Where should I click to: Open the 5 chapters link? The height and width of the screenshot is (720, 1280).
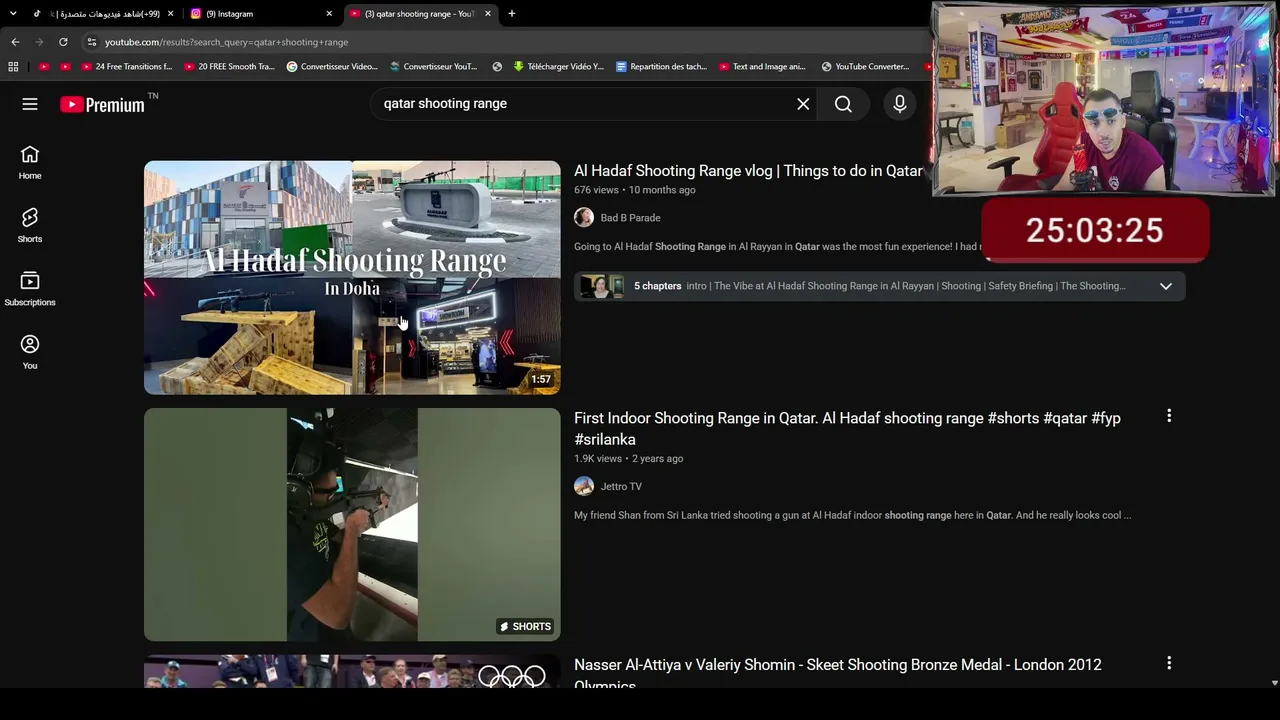click(658, 286)
